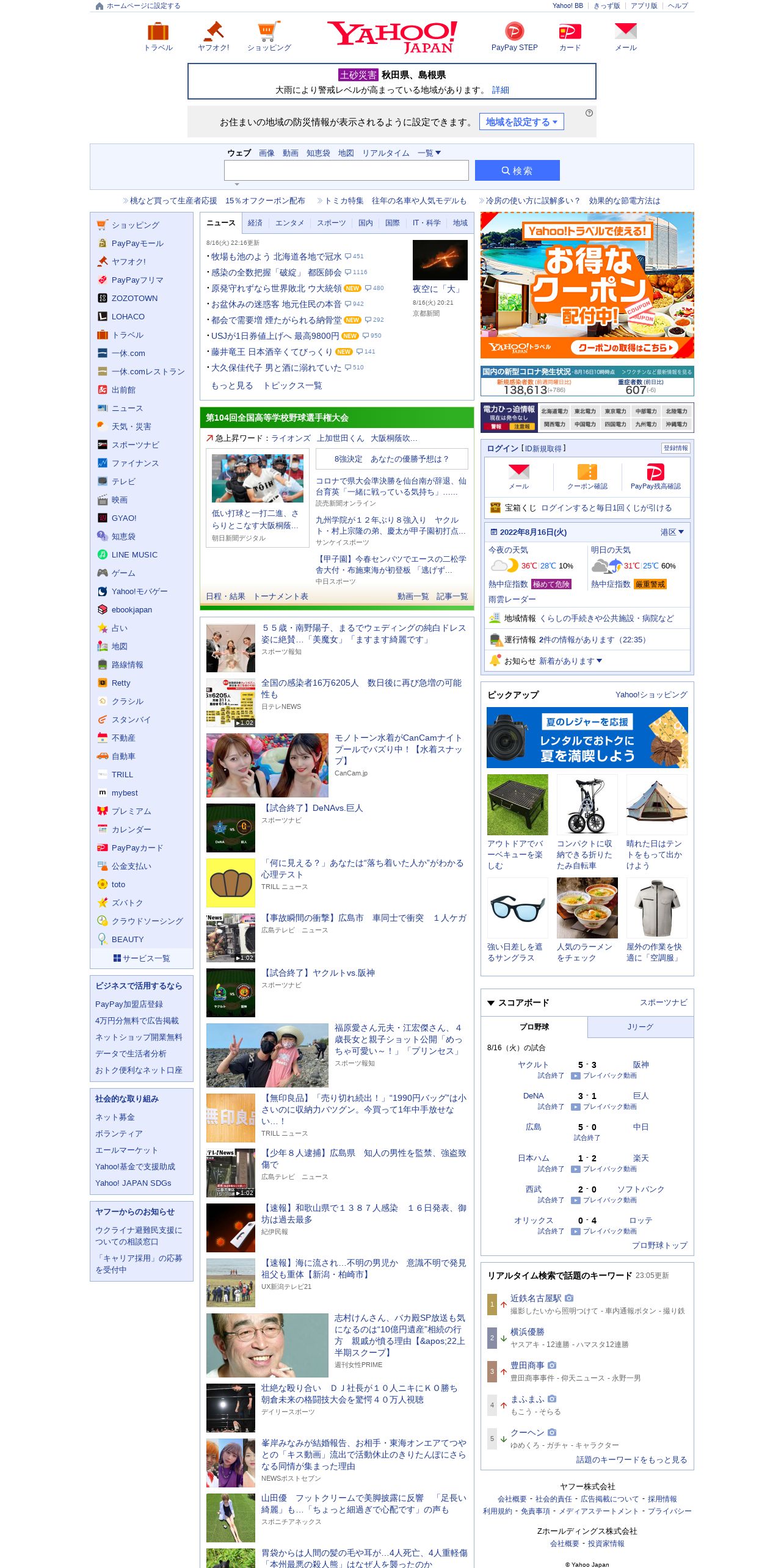Open the 北海道電力 power status cell
This screenshot has width=784, height=1568.
[x=554, y=411]
